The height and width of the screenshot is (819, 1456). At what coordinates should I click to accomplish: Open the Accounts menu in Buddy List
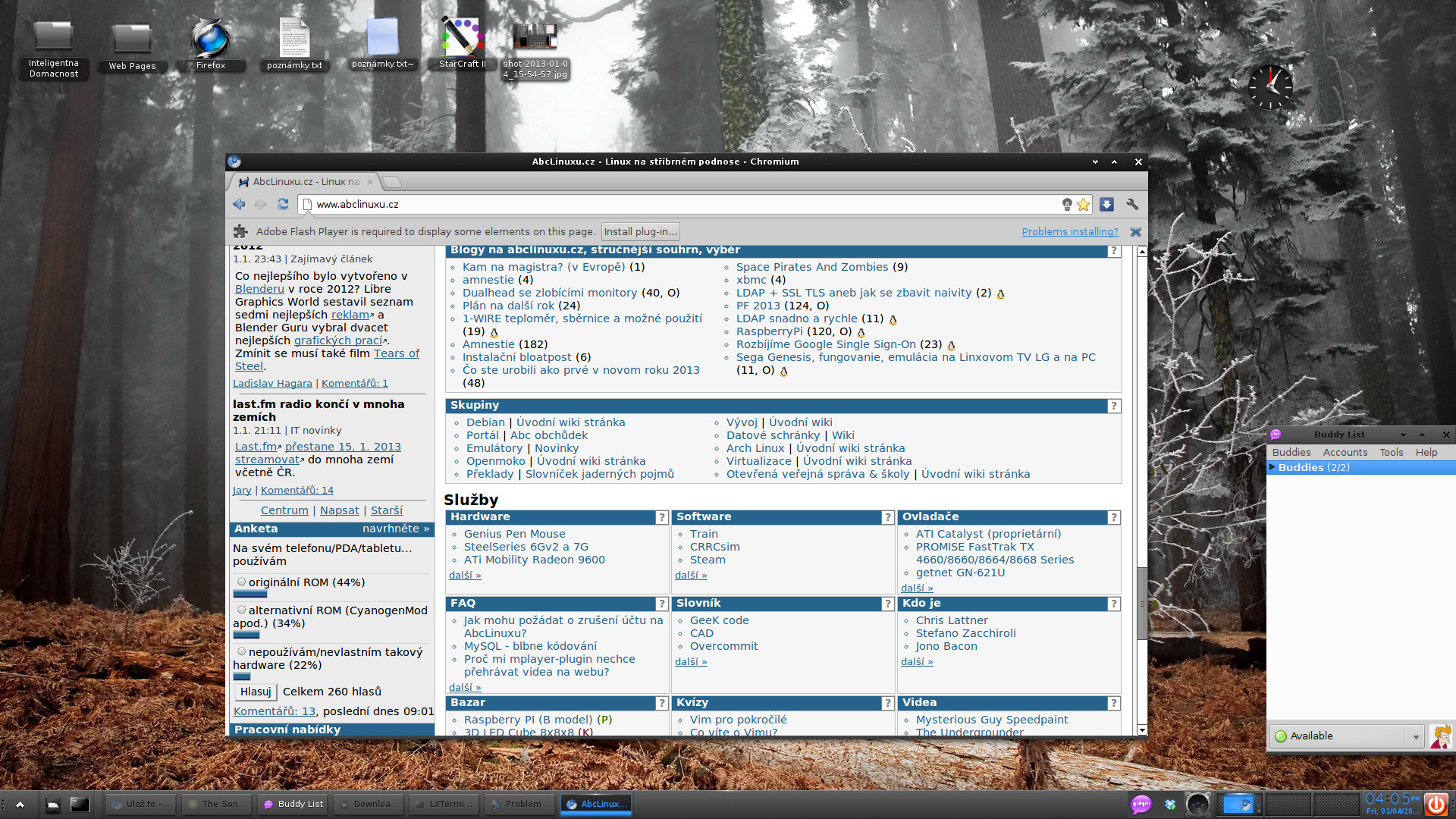coord(1345,452)
